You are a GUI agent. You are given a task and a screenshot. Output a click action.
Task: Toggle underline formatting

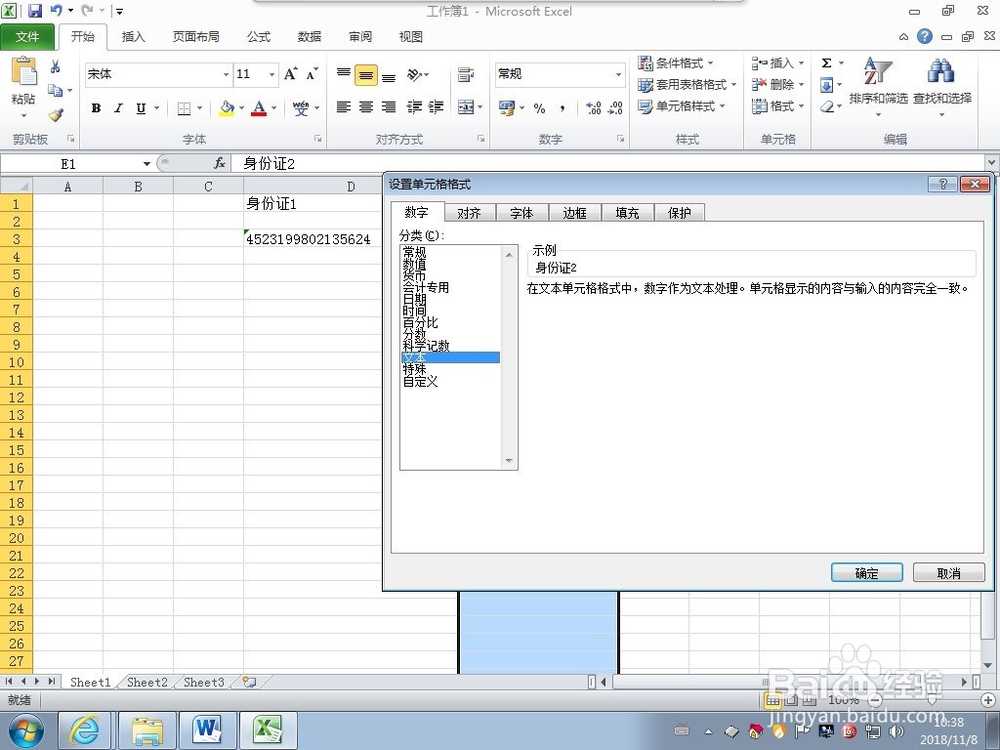point(140,107)
